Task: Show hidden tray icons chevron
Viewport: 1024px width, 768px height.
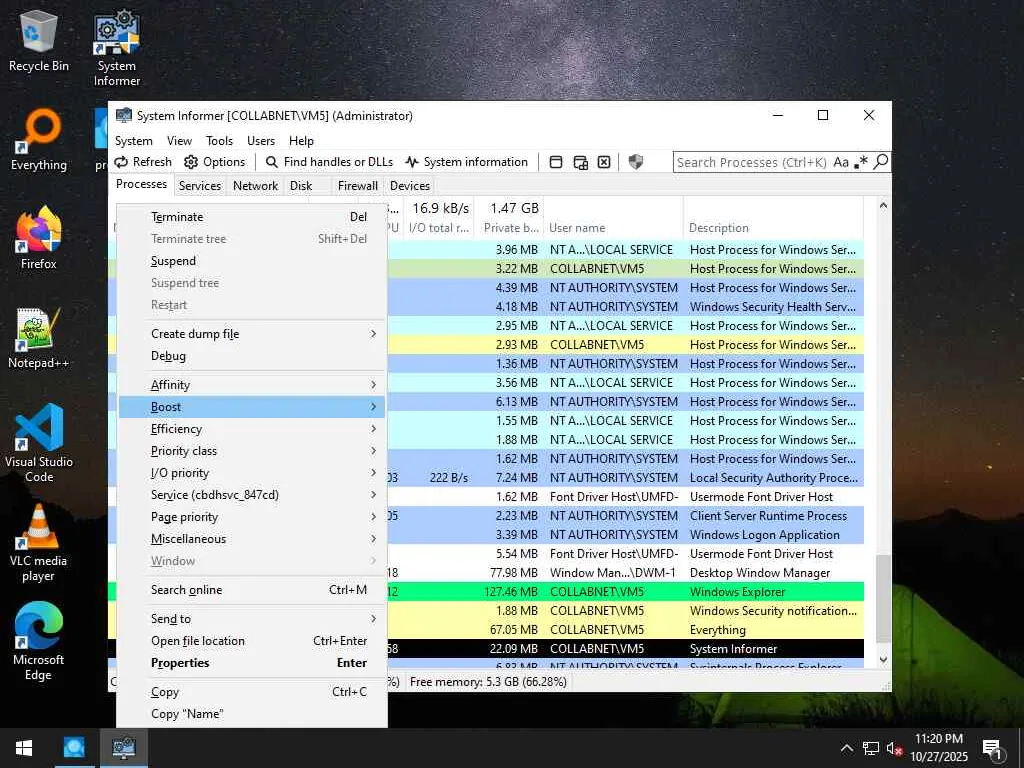Action: tap(846, 748)
